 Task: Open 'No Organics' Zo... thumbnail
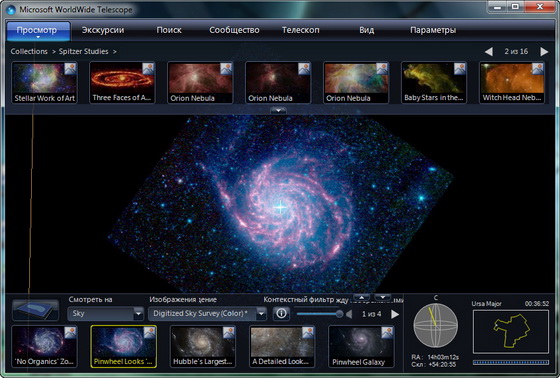pyautogui.click(x=45, y=346)
